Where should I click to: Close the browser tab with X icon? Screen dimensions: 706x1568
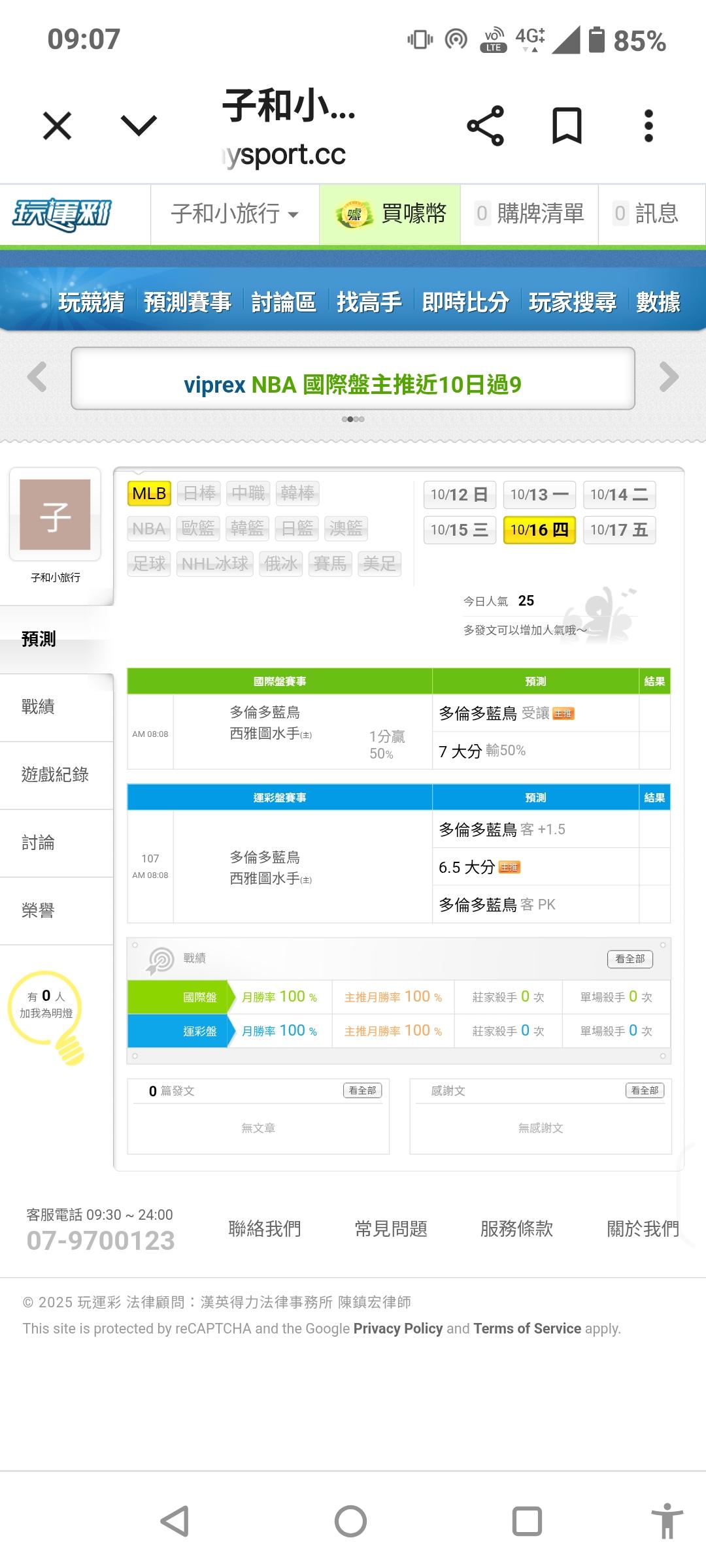[57, 125]
